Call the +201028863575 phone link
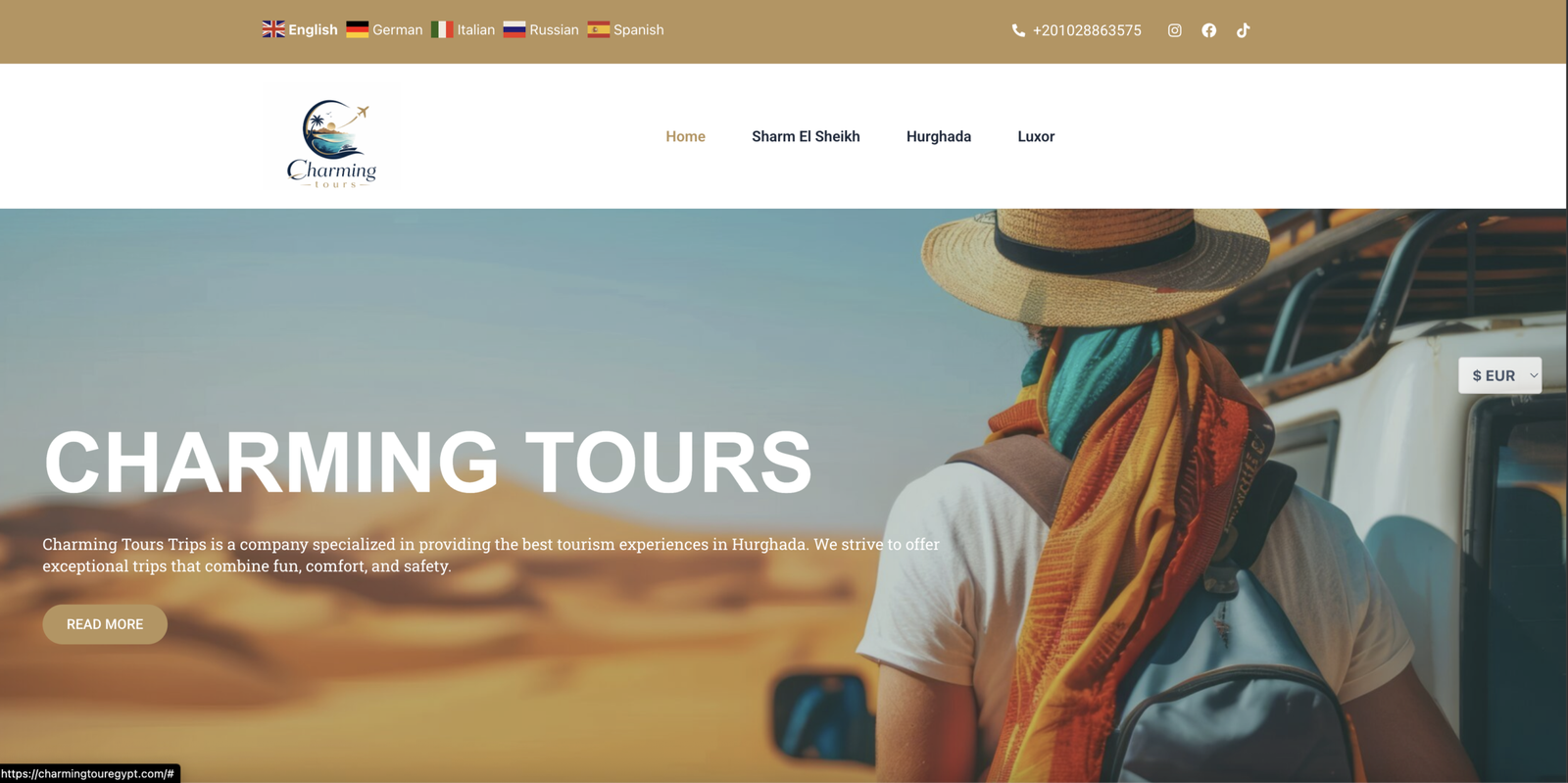 click(x=1087, y=30)
